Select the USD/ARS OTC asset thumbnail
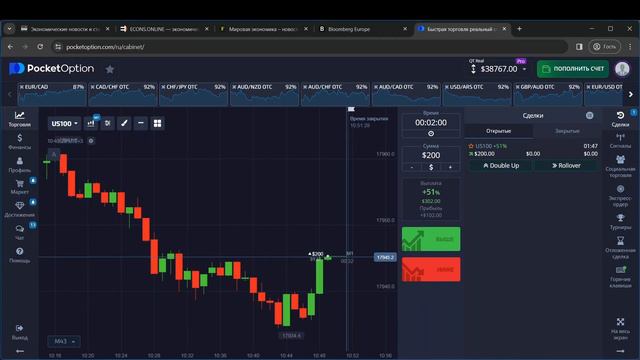Screen dimensions: 640x360 coord(477,94)
